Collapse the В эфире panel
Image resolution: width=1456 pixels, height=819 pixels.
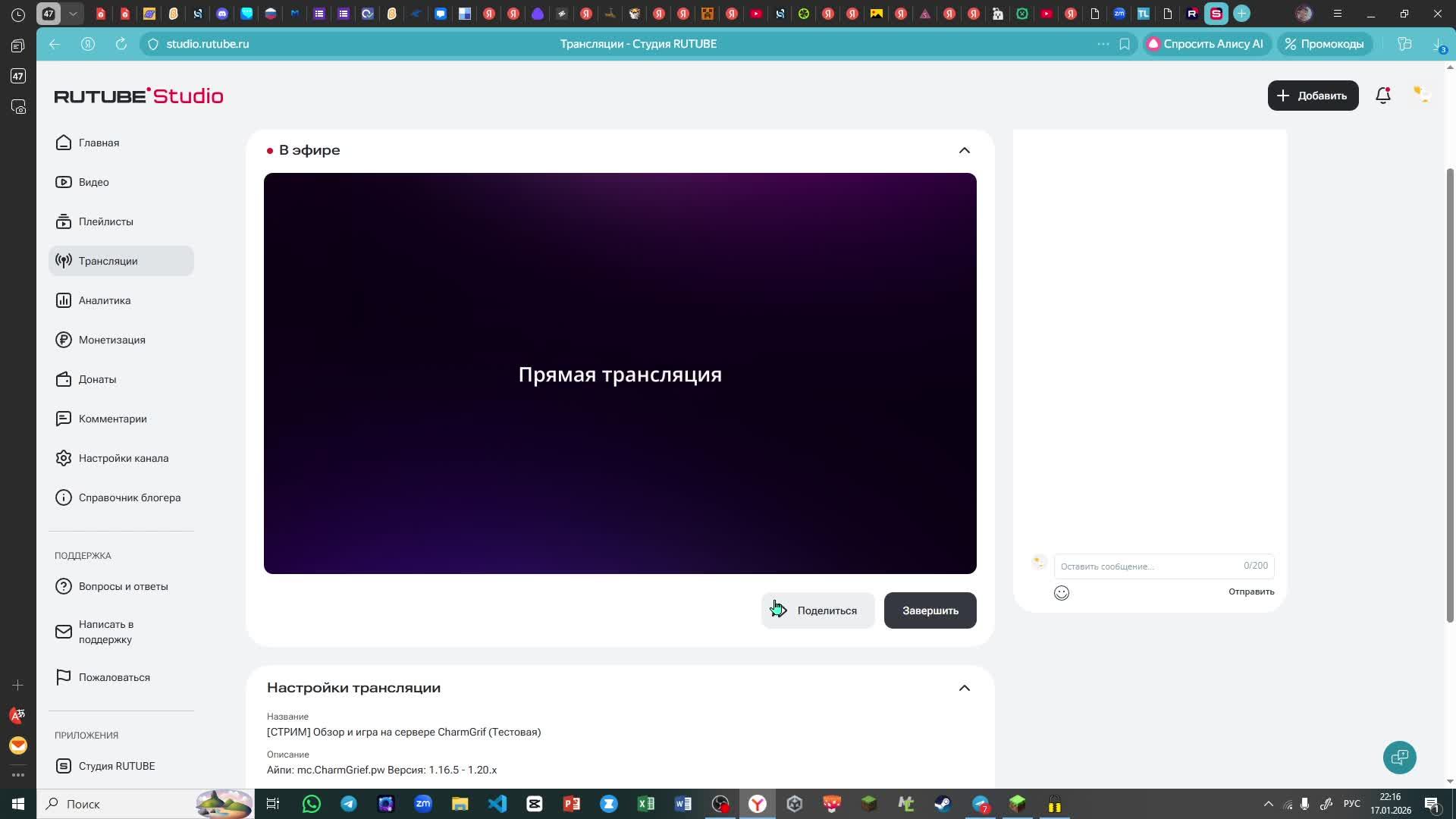click(x=964, y=149)
